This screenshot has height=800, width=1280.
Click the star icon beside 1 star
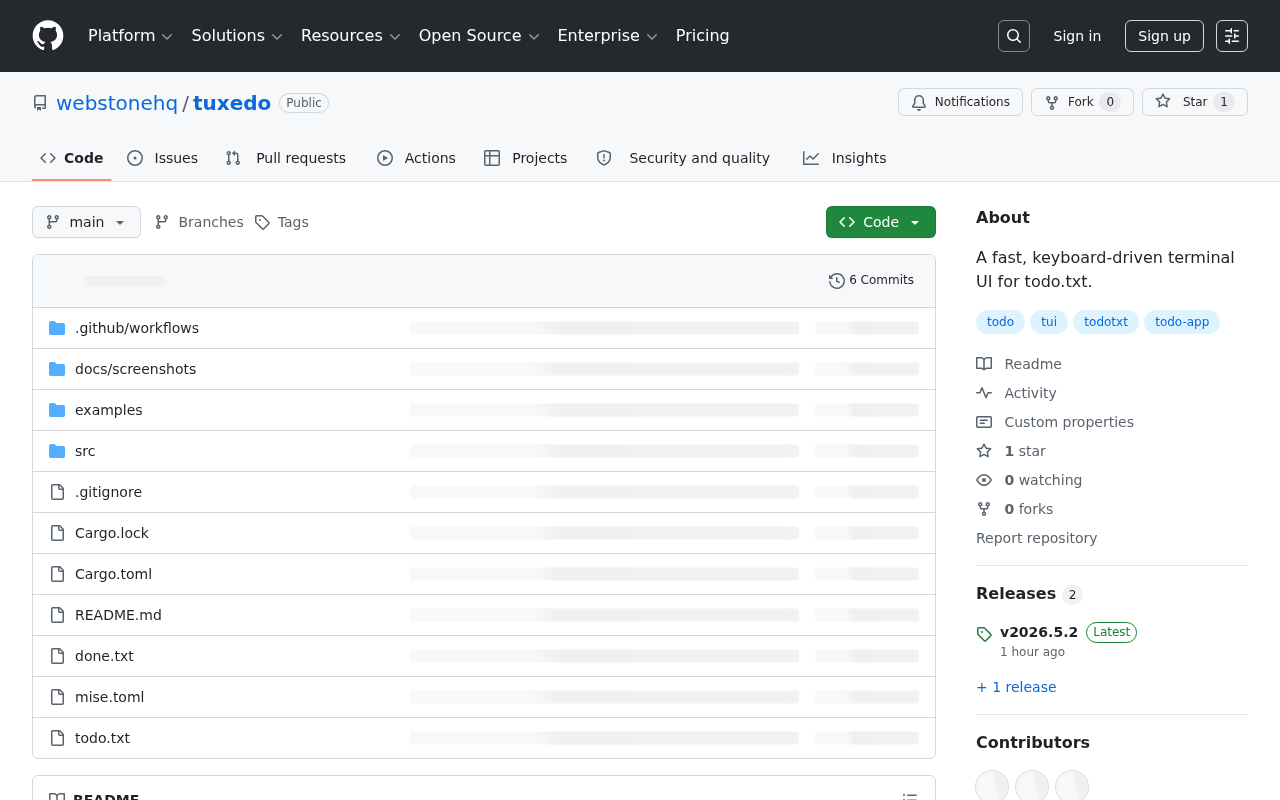point(984,451)
